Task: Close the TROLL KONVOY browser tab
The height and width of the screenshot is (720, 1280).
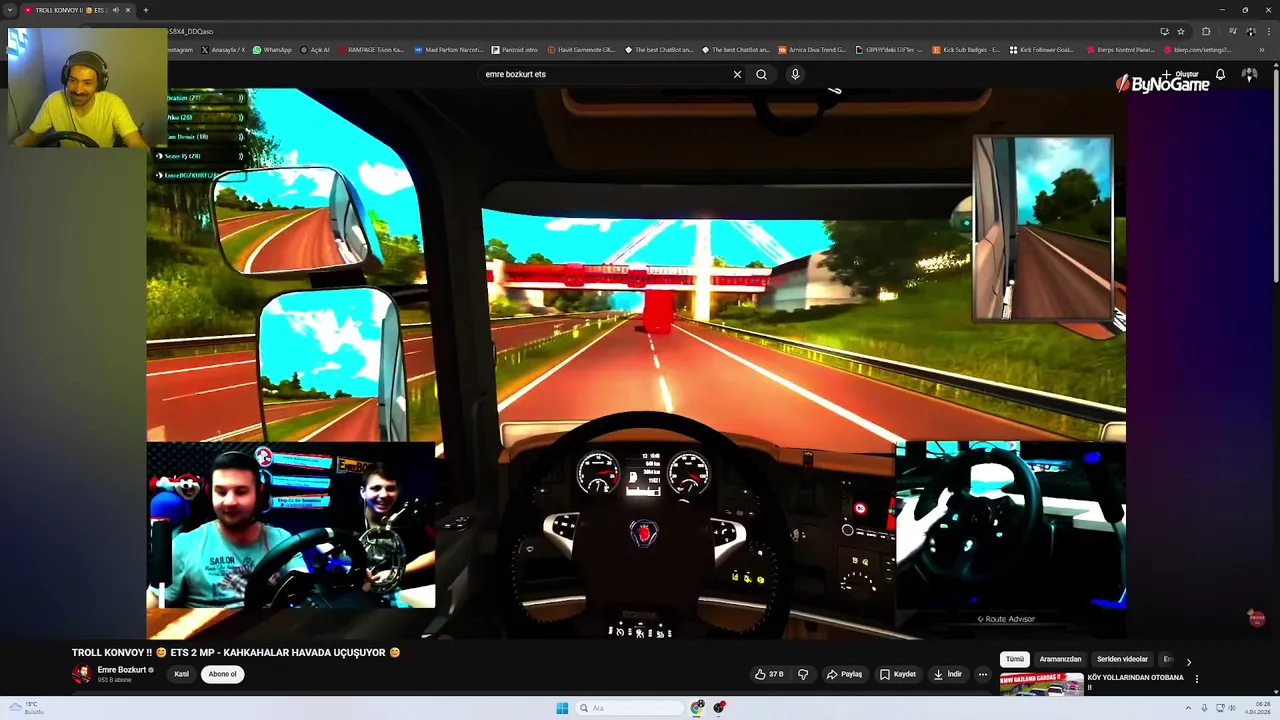Action: click(x=127, y=10)
